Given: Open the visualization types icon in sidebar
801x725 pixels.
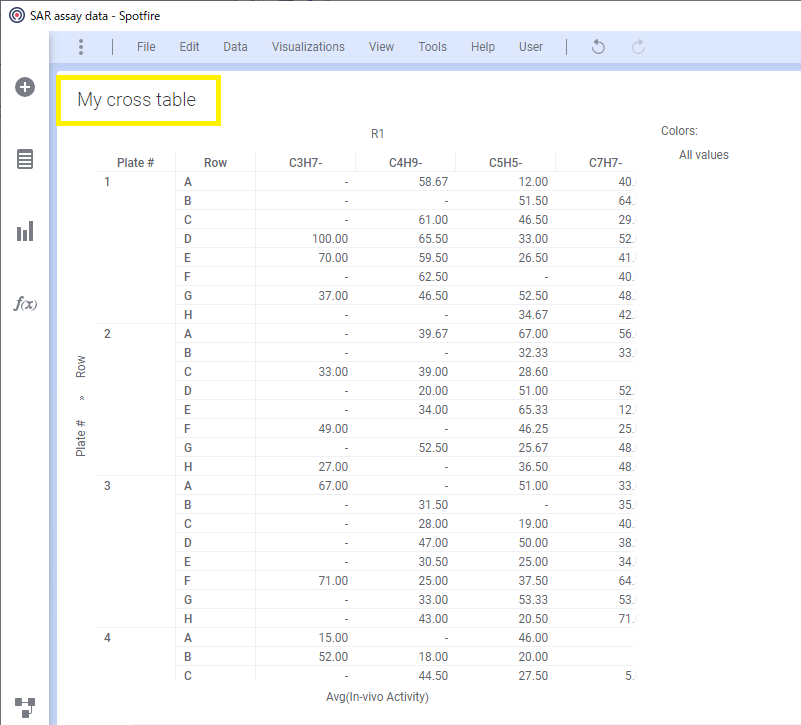Looking at the screenshot, I should (x=24, y=231).
